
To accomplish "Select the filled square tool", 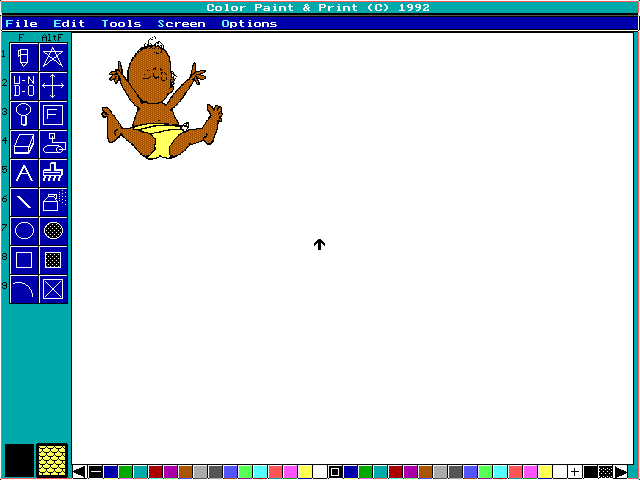I will coord(53,260).
